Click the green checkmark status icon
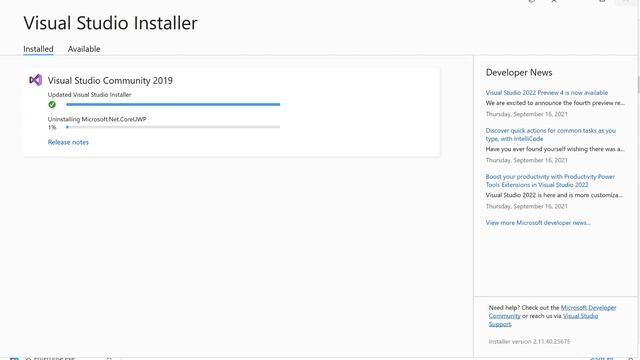This screenshot has width=640, height=360. click(52, 104)
